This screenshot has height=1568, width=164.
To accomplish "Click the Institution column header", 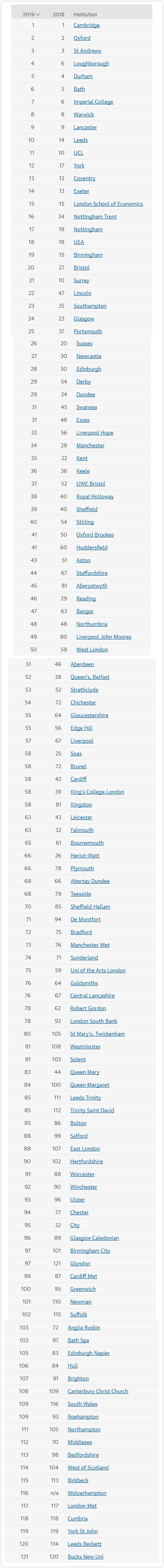I will pyautogui.click(x=85, y=14).
